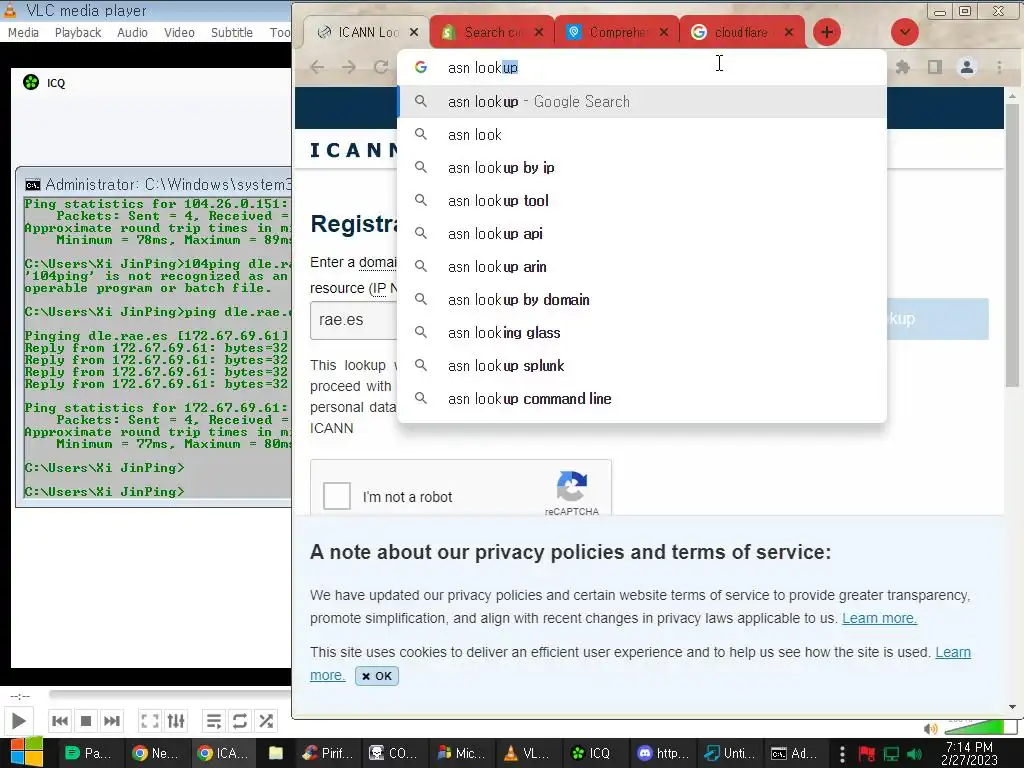
Task: Select 'asn lookup - Google Search' suggestion
Action: tap(642, 102)
